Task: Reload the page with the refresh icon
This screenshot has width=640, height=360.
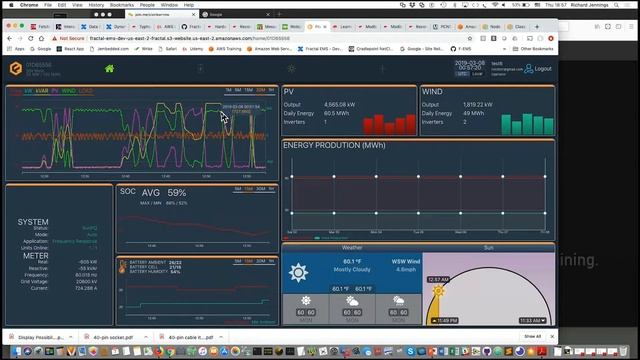Action: (31, 38)
